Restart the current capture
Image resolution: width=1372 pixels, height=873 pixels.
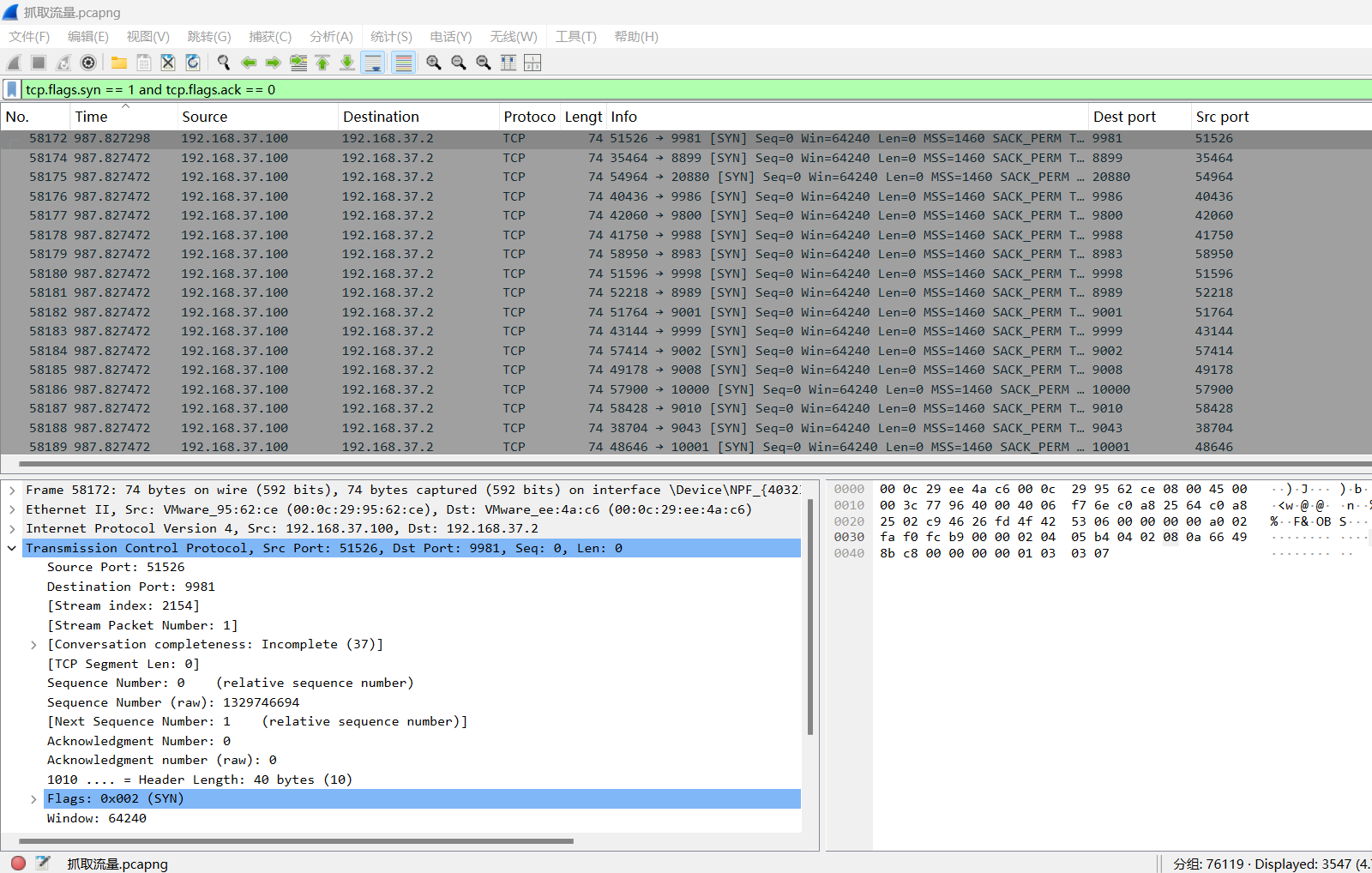pos(63,63)
